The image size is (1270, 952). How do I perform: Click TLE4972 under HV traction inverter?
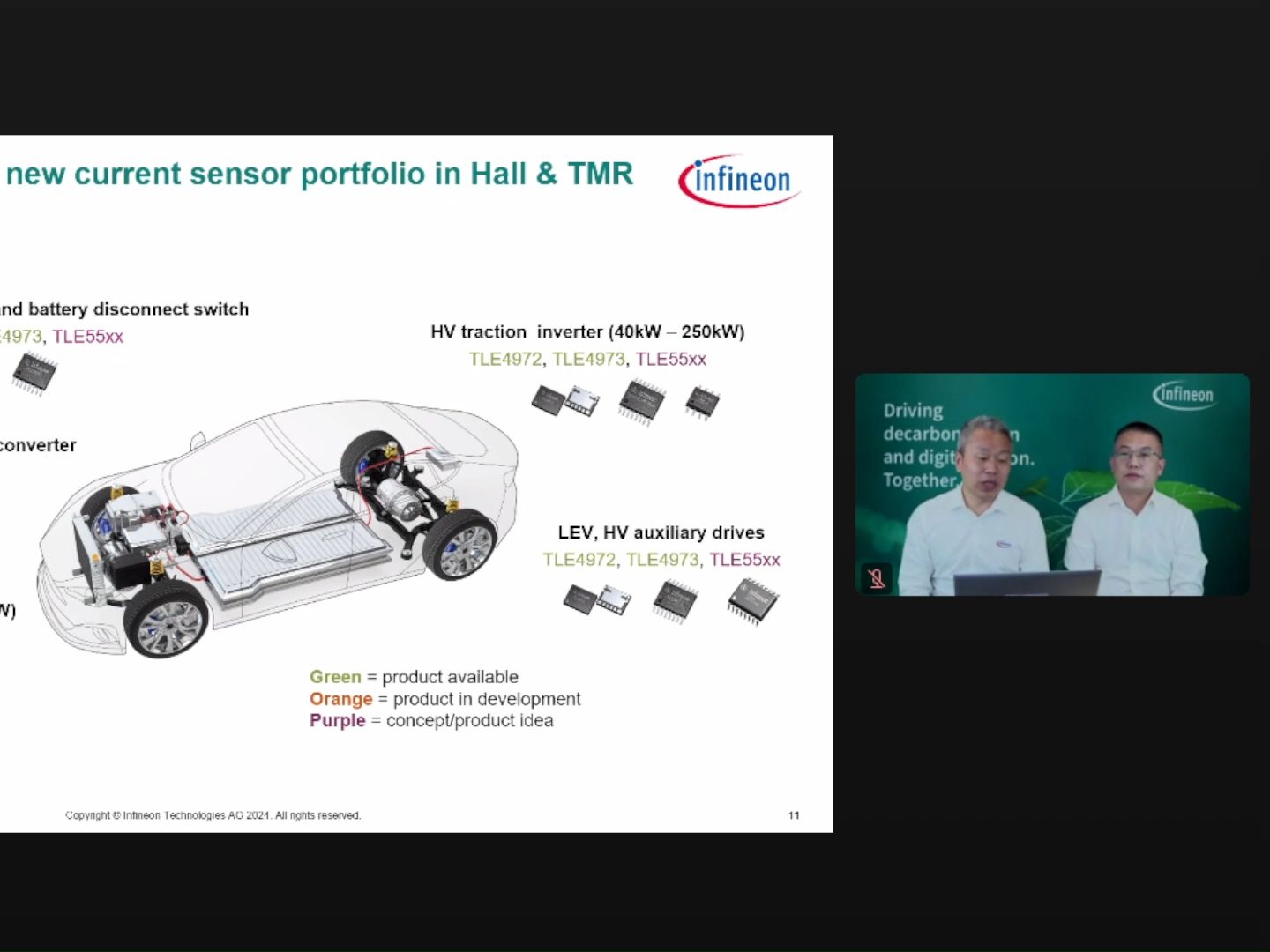pos(505,359)
